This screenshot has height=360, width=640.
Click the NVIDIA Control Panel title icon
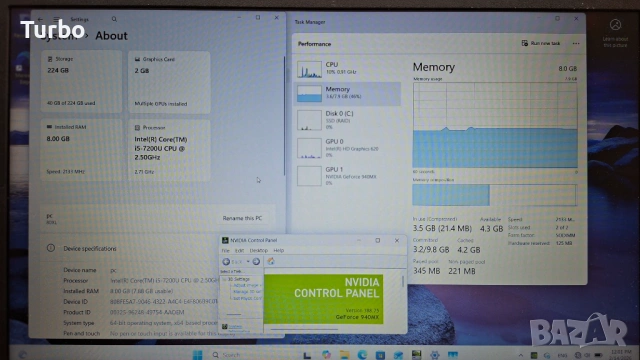click(x=224, y=240)
